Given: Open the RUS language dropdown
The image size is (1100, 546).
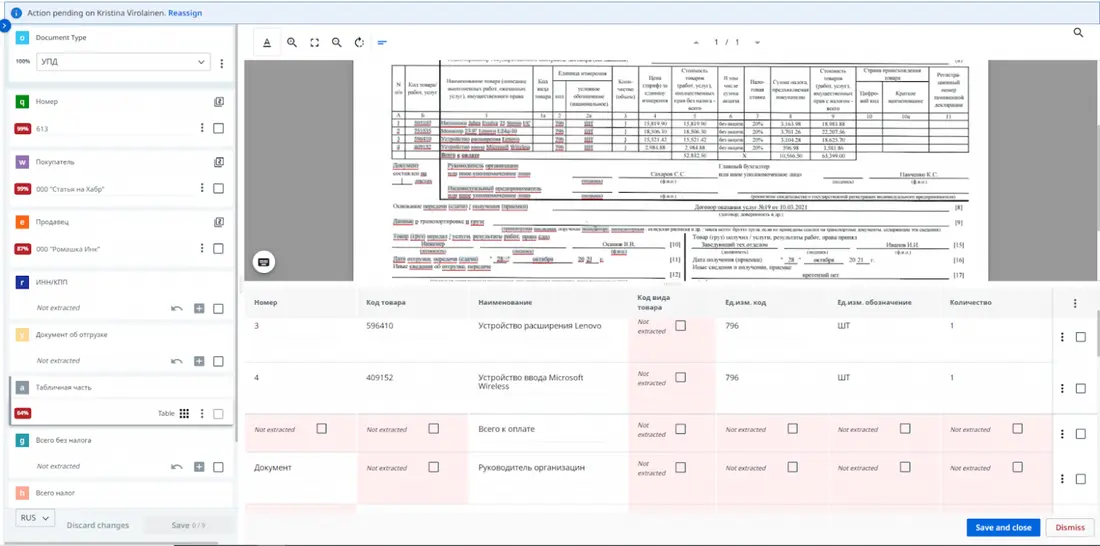Looking at the screenshot, I should pos(34,517).
